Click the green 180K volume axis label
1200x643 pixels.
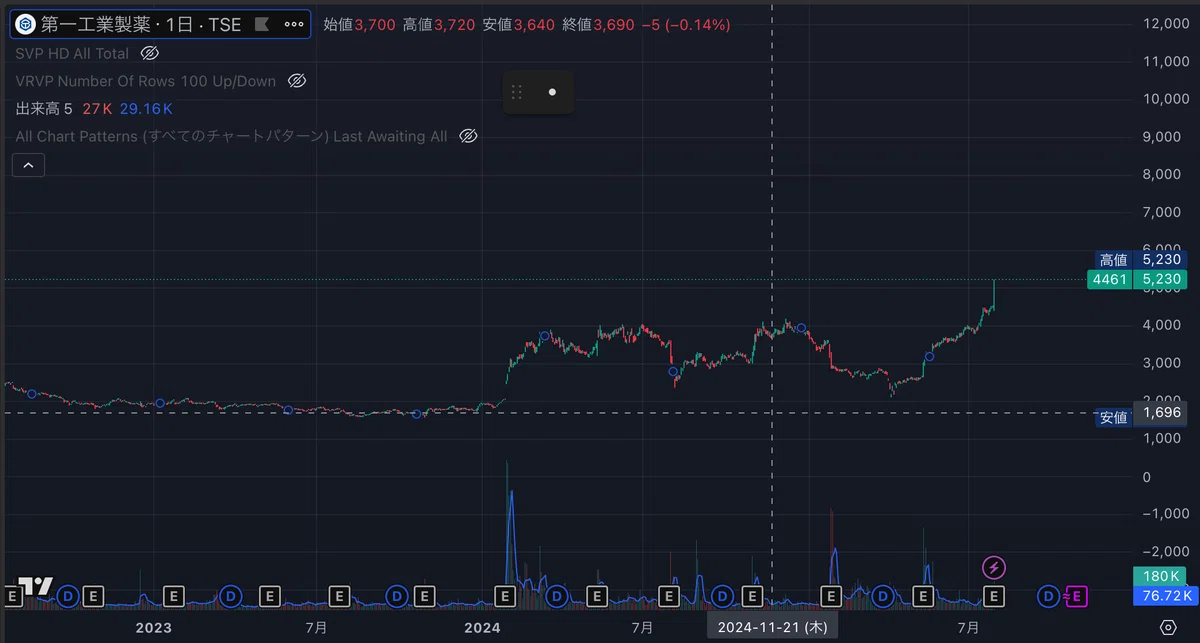click(1162, 577)
